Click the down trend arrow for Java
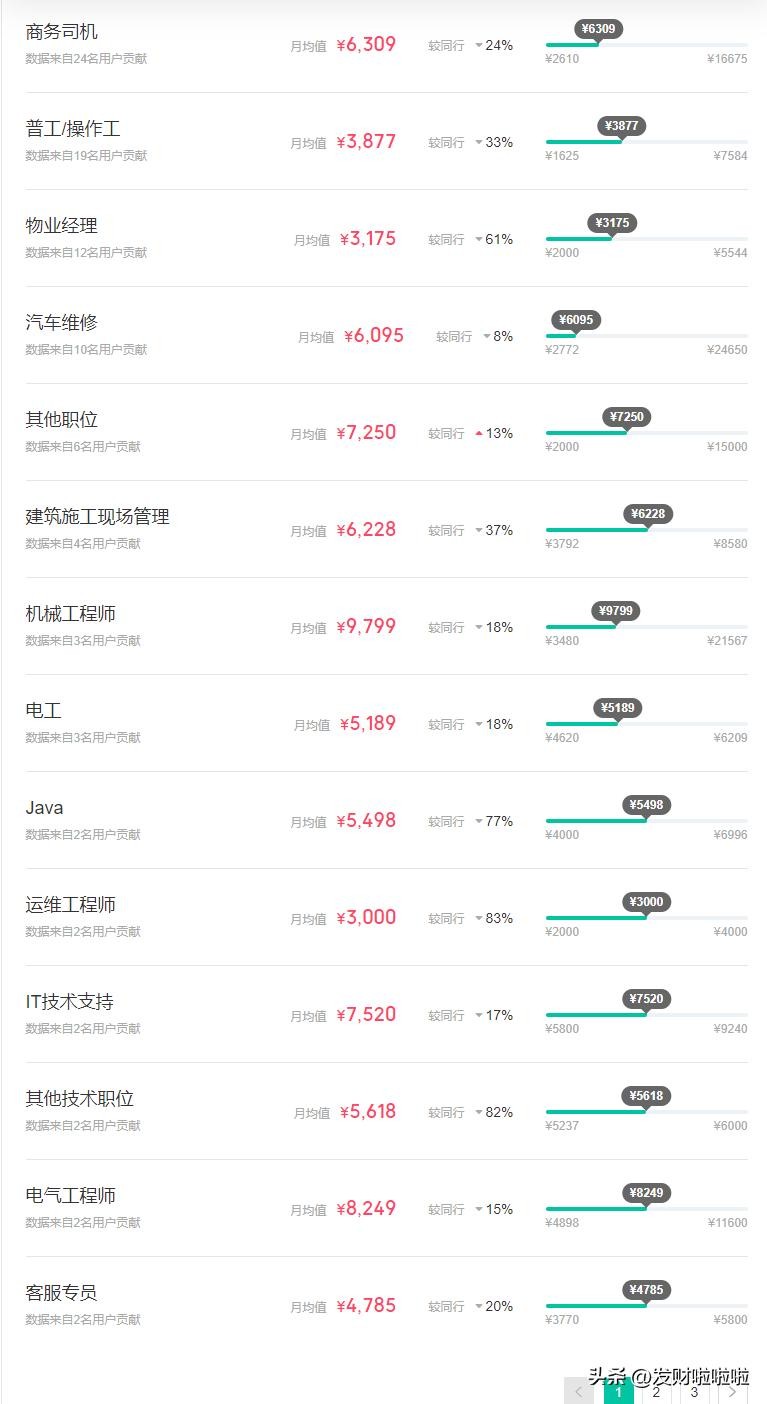The height and width of the screenshot is (1404, 767). (x=479, y=821)
